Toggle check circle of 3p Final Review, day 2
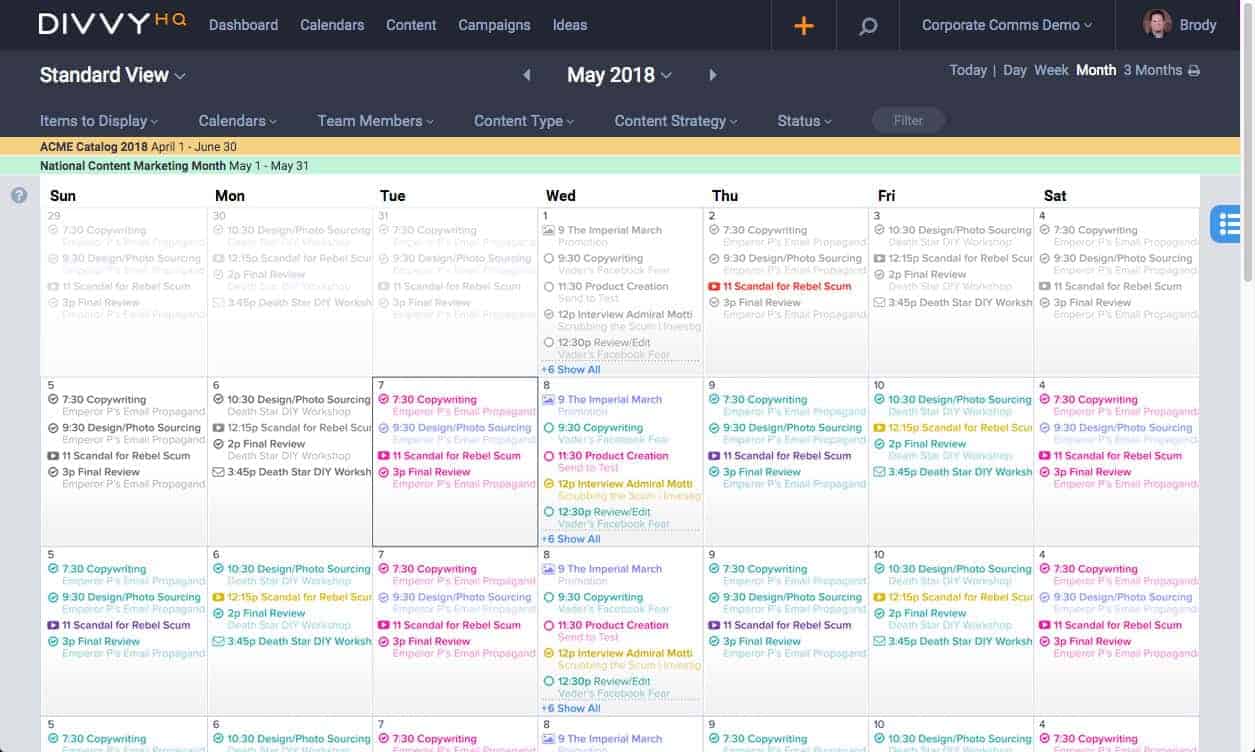Screen dimensions: 1255x752 point(714,302)
